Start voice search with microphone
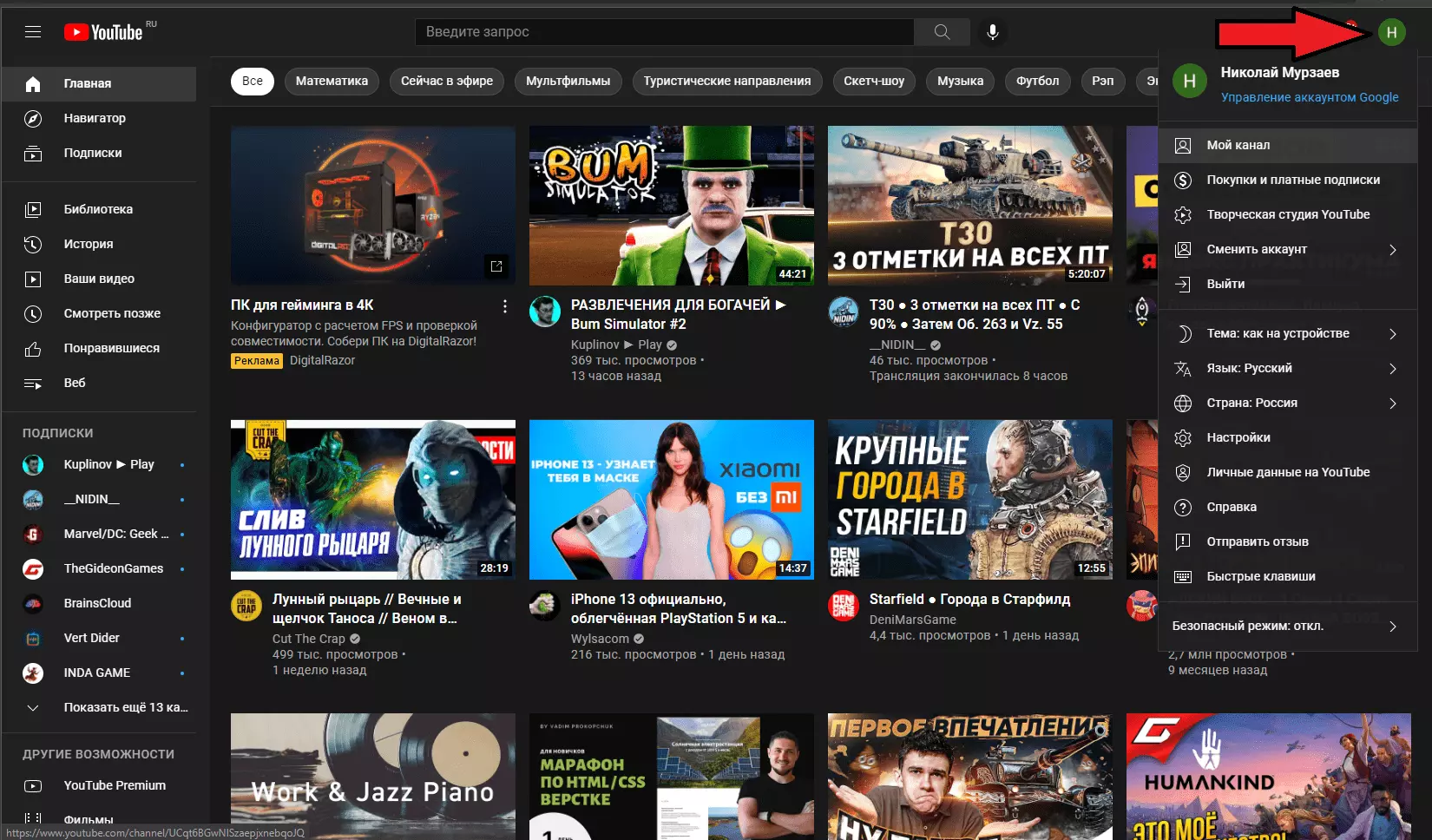 (x=993, y=32)
